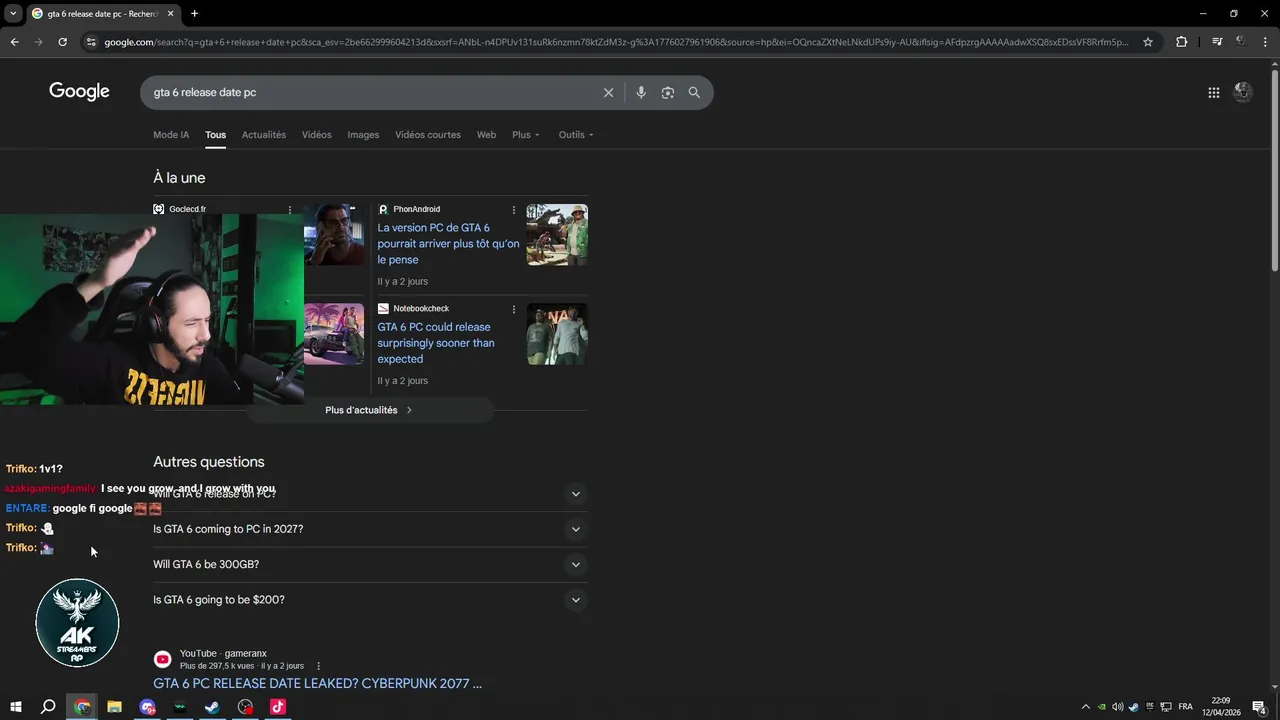The width and height of the screenshot is (1280, 720).
Task: Open the Plus dropdown menu
Action: click(526, 135)
